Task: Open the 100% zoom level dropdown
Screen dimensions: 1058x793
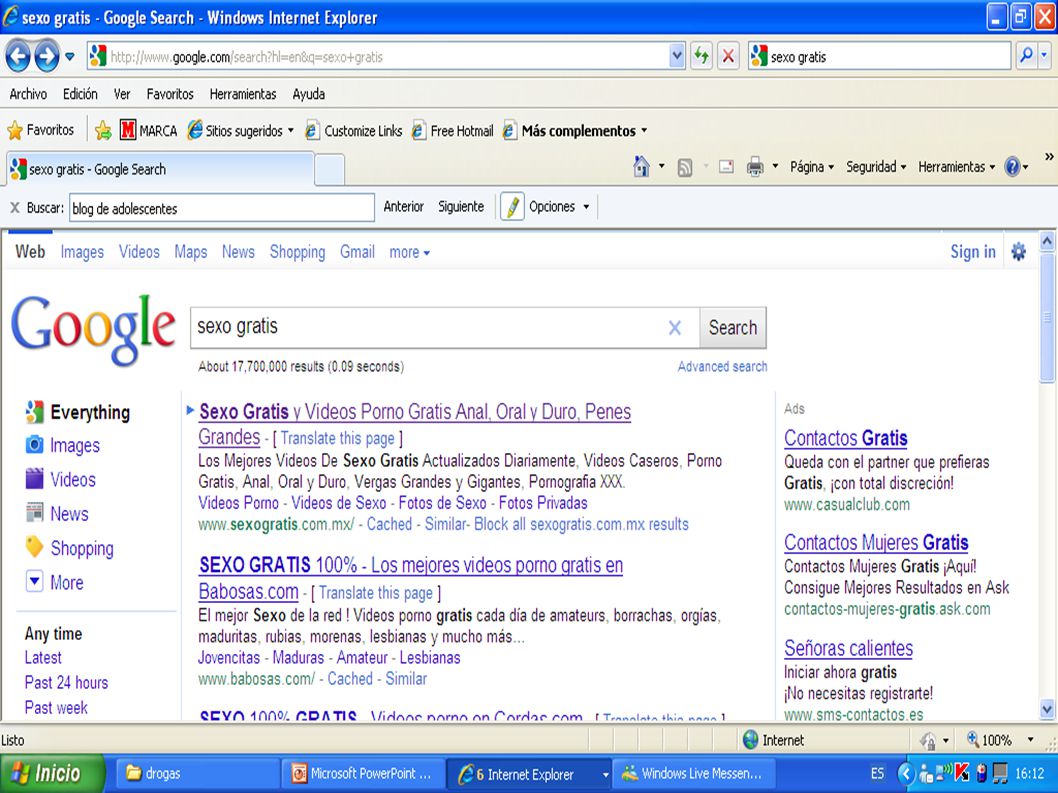Action: pos(1030,740)
